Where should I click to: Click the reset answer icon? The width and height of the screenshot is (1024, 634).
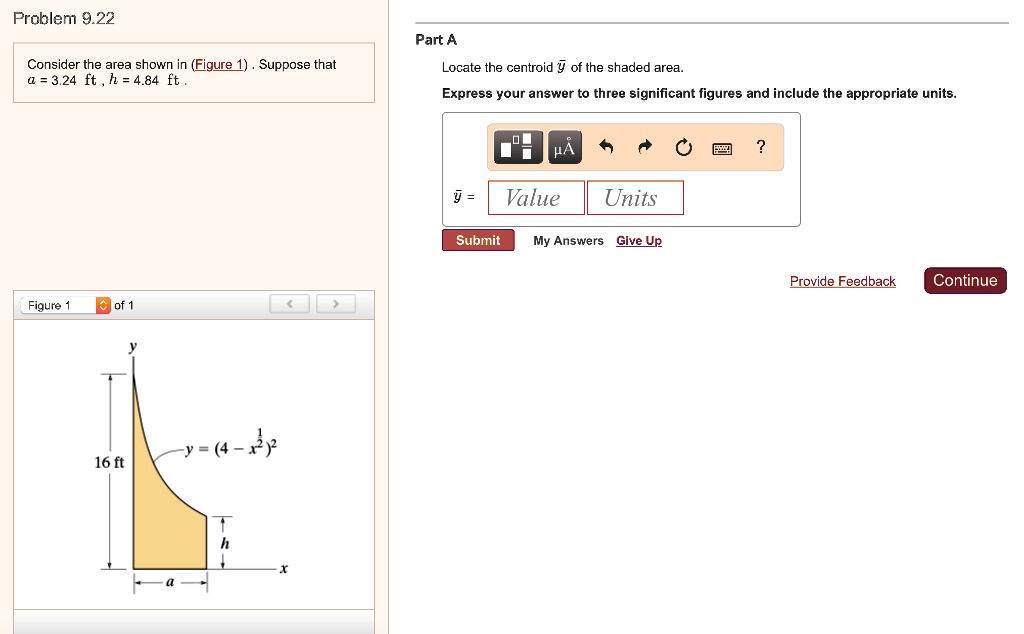coord(683,146)
